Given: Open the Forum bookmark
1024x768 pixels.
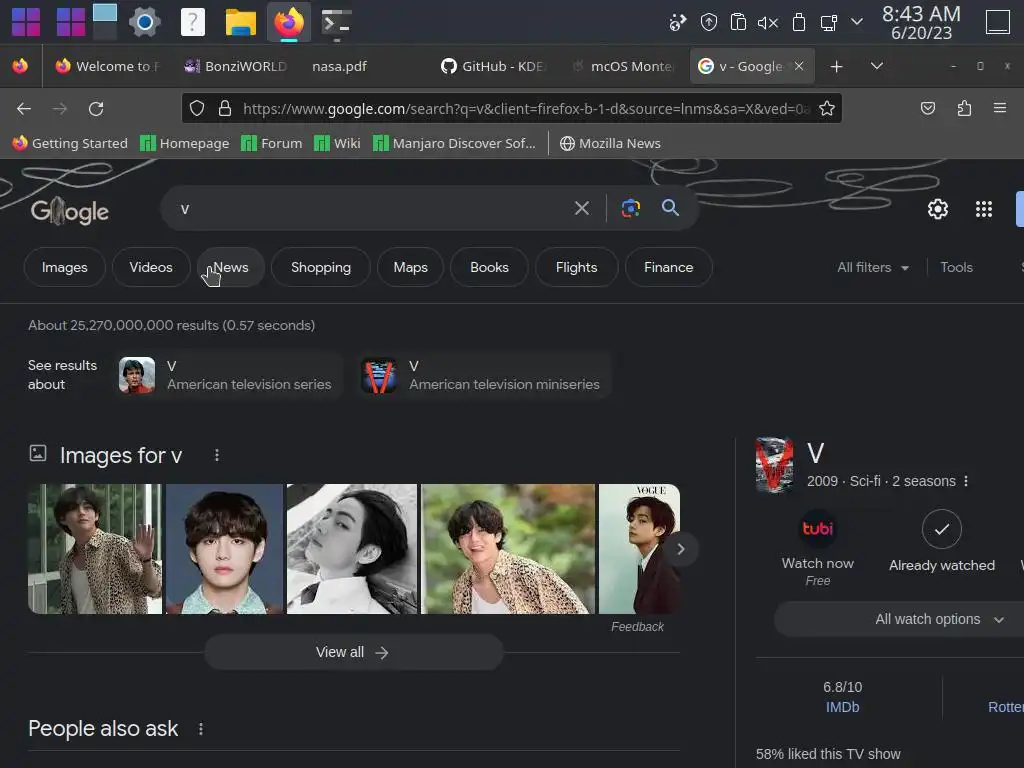Looking at the screenshot, I should click(x=272, y=143).
